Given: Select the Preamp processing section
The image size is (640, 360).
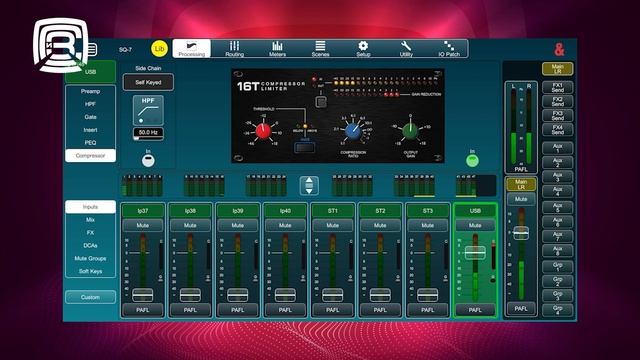Looking at the screenshot, I should (x=90, y=91).
